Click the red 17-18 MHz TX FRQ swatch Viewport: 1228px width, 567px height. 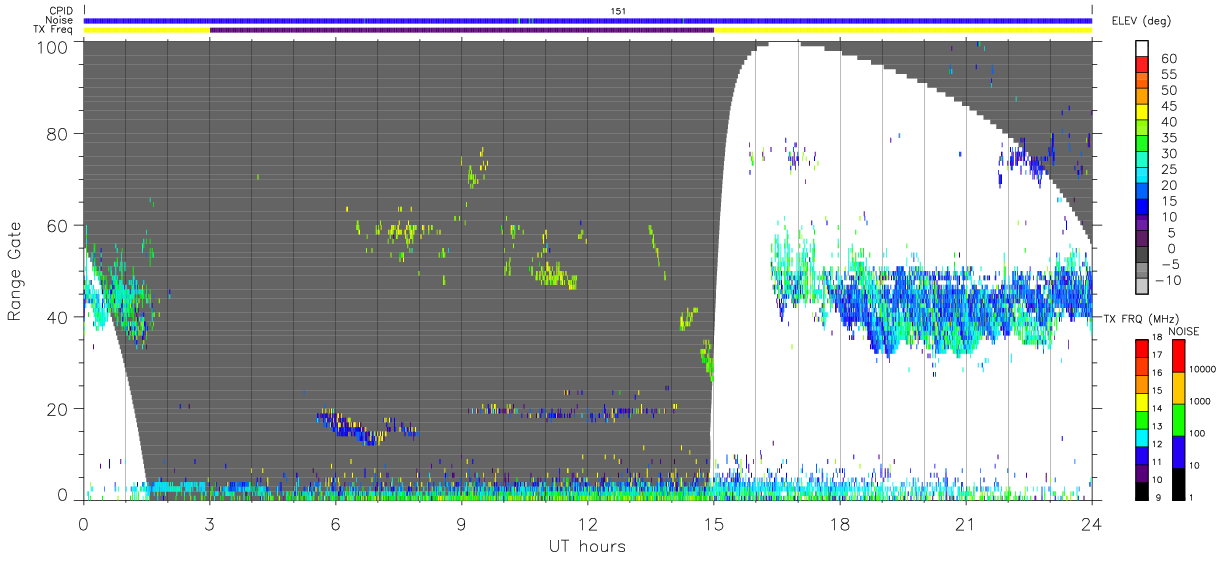point(1143,347)
